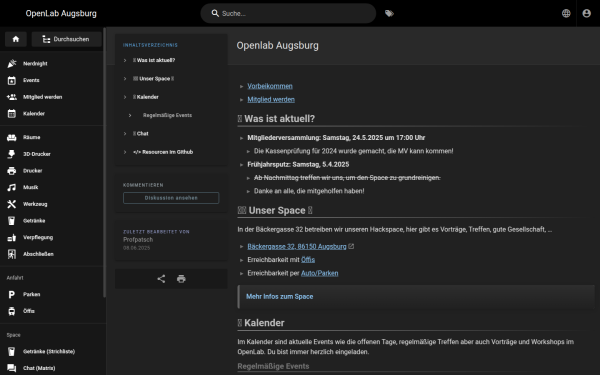Expand 'Resourcen im Github' contents chevron

[x=125, y=152]
